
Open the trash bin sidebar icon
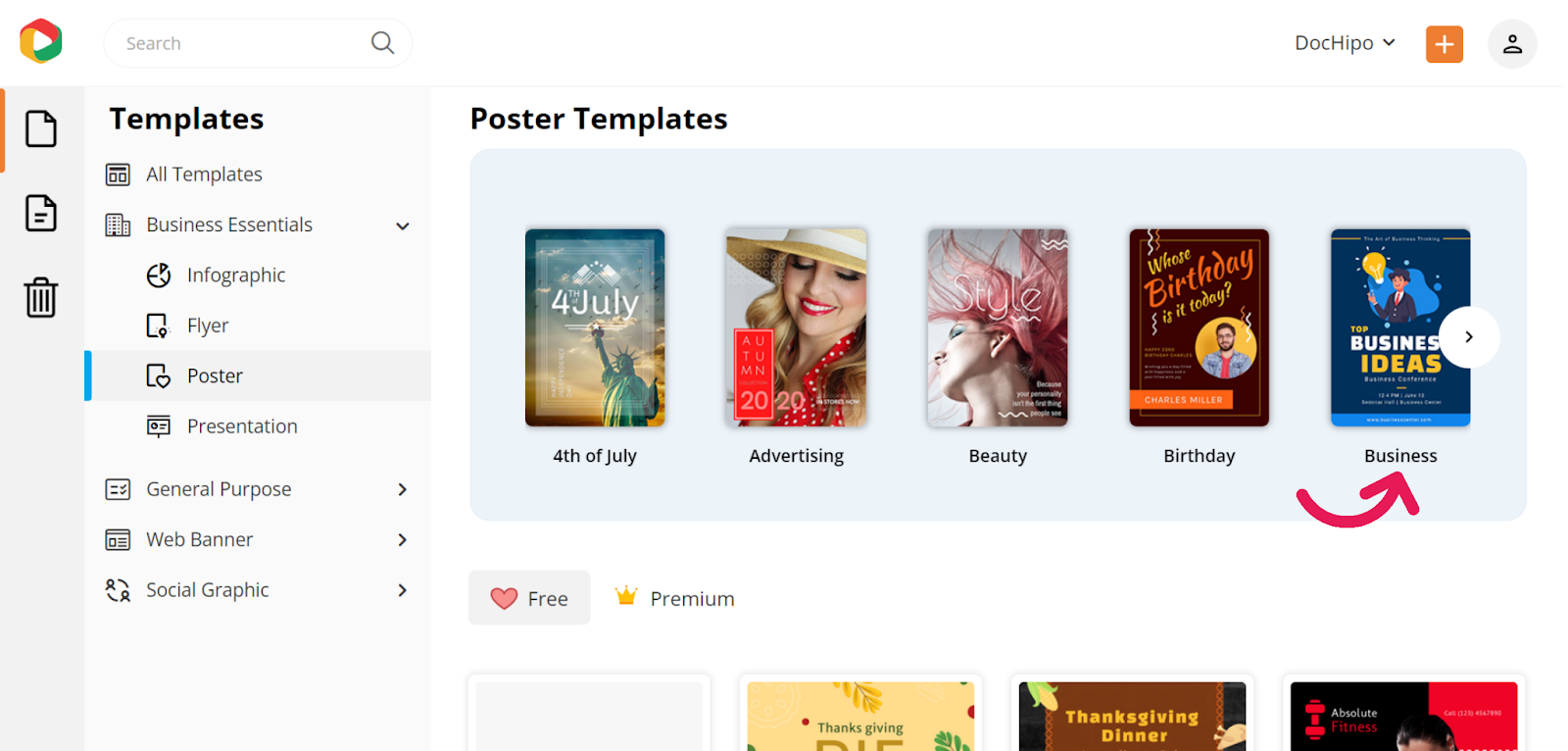tap(41, 297)
